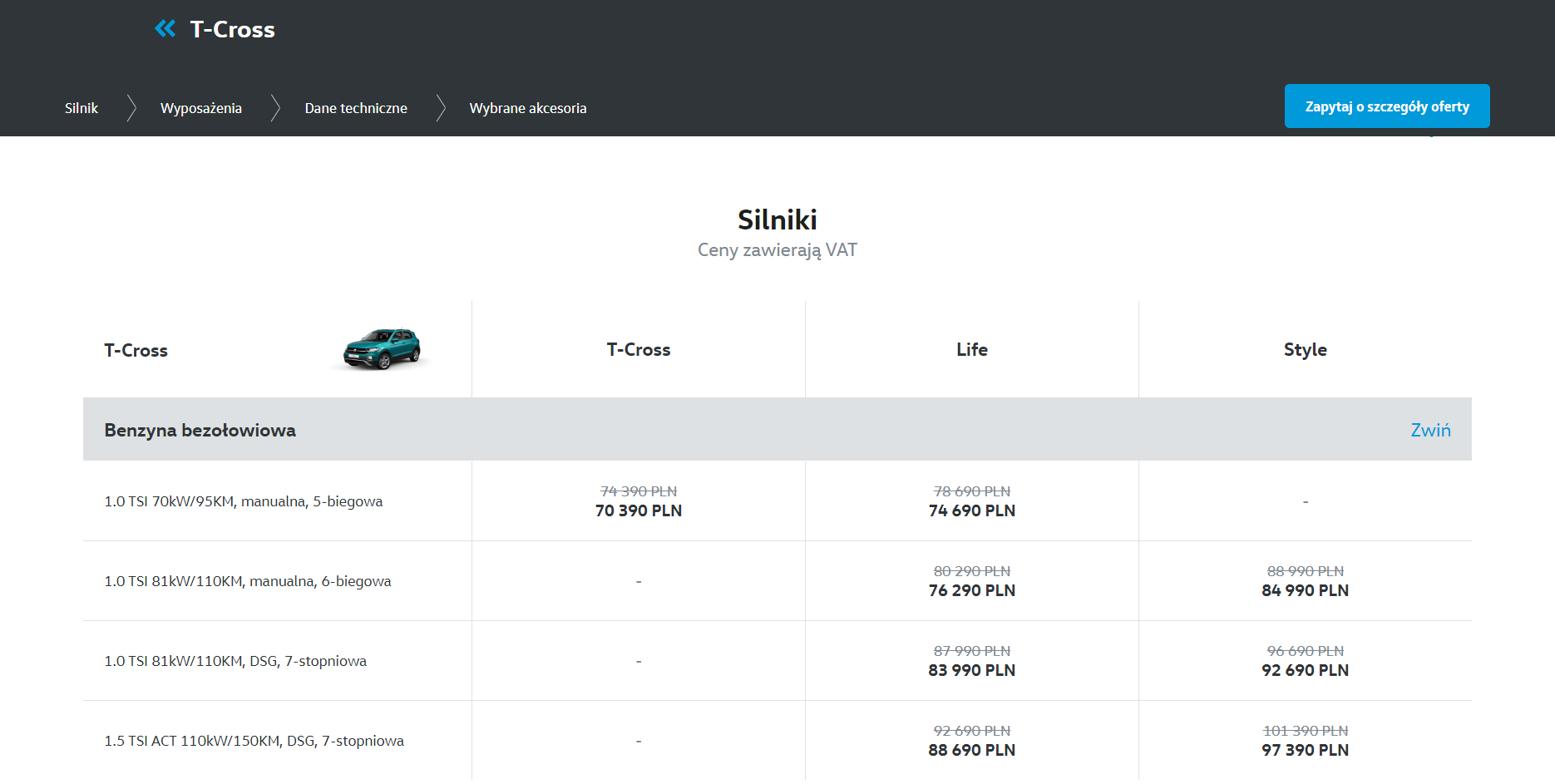This screenshot has width=1555, height=784.
Task: Click the T-Cross page title in header
Action: click(233, 30)
